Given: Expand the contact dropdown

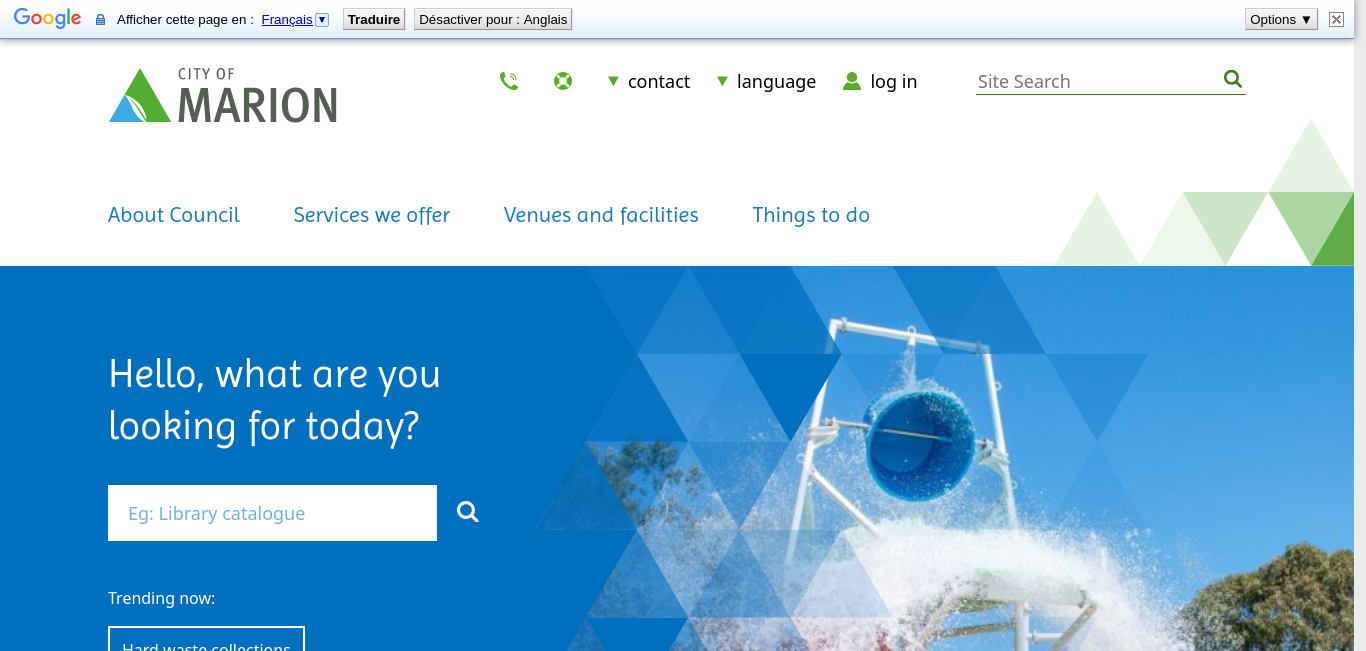Looking at the screenshot, I should pos(649,82).
